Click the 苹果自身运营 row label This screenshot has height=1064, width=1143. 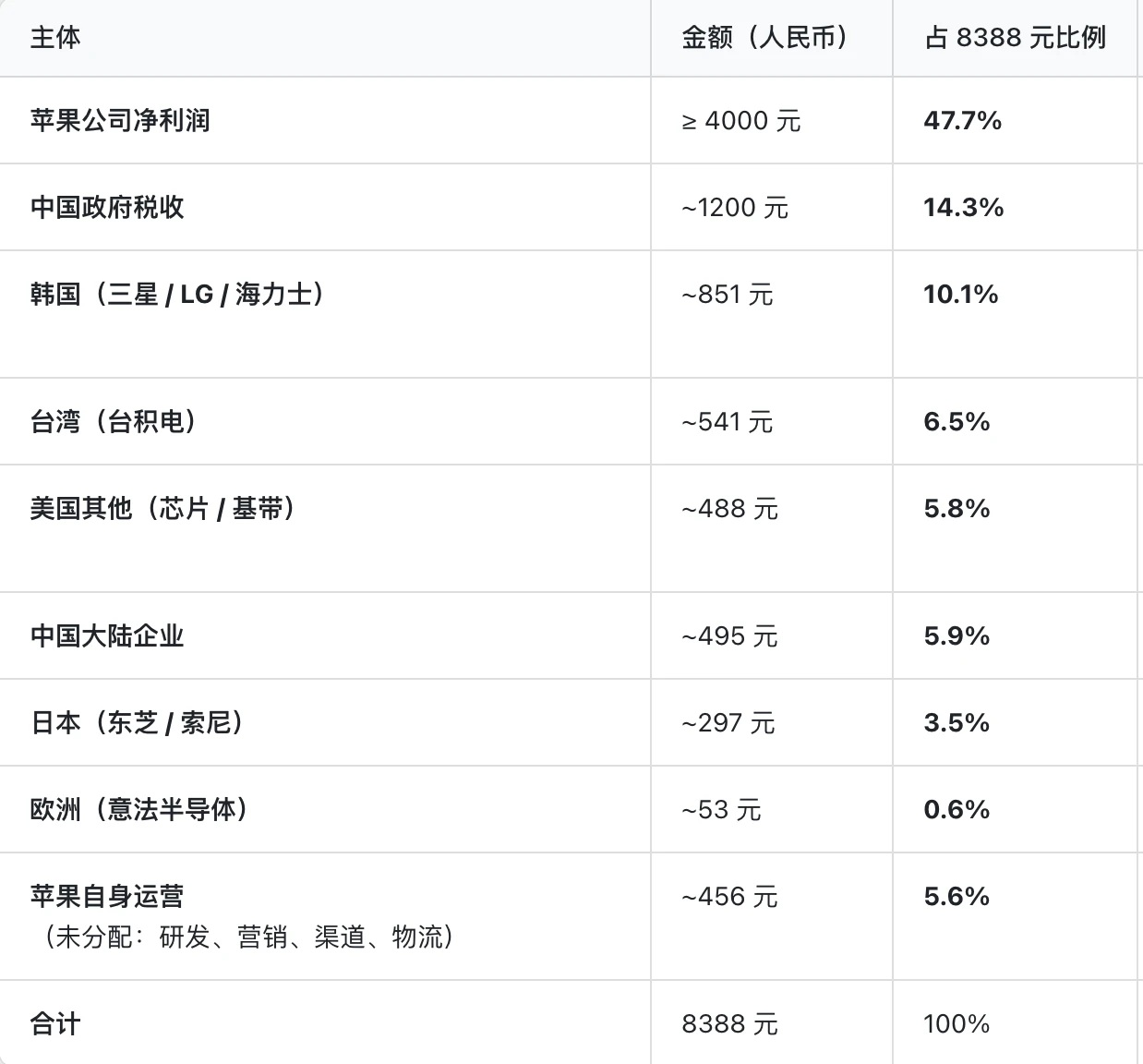click(x=107, y=897)
